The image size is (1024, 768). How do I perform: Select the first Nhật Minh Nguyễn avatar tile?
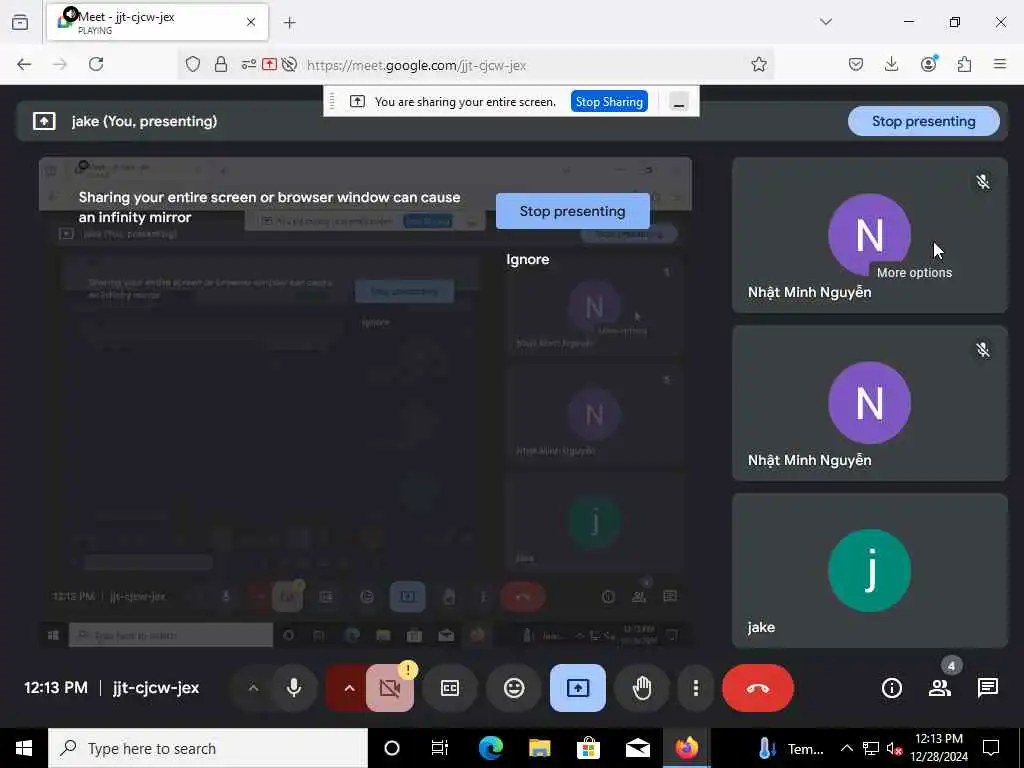869,235
